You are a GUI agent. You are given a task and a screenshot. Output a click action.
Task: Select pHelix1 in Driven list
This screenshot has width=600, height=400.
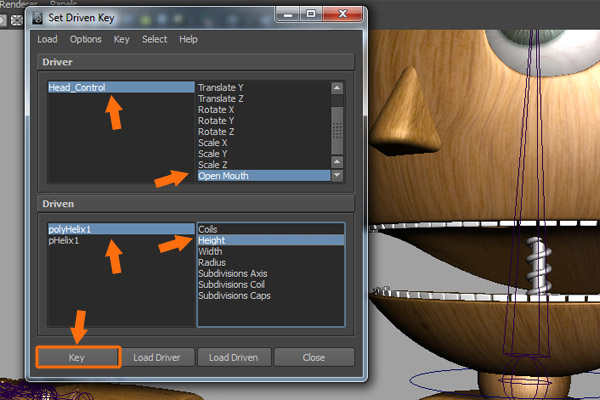(x=121, y=240)
